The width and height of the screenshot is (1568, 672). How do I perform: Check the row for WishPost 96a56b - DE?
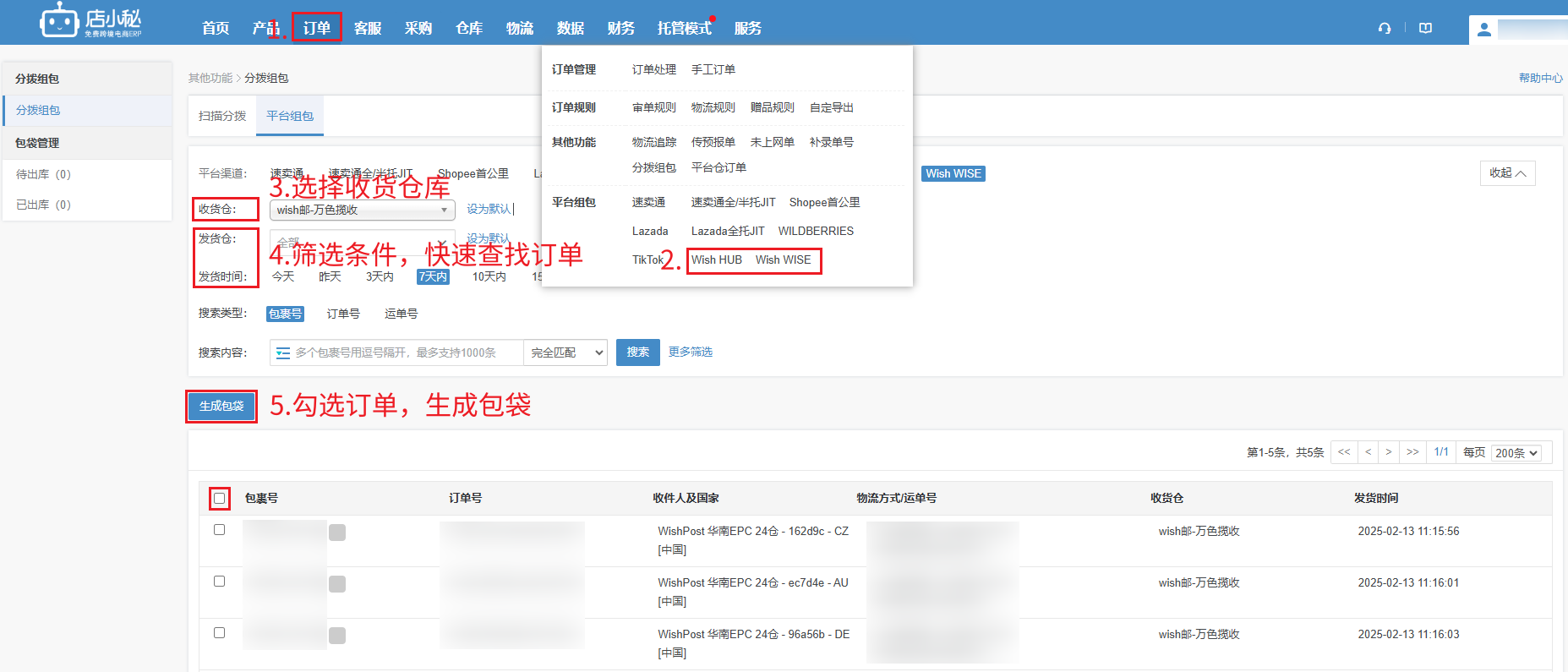point(220,633)
